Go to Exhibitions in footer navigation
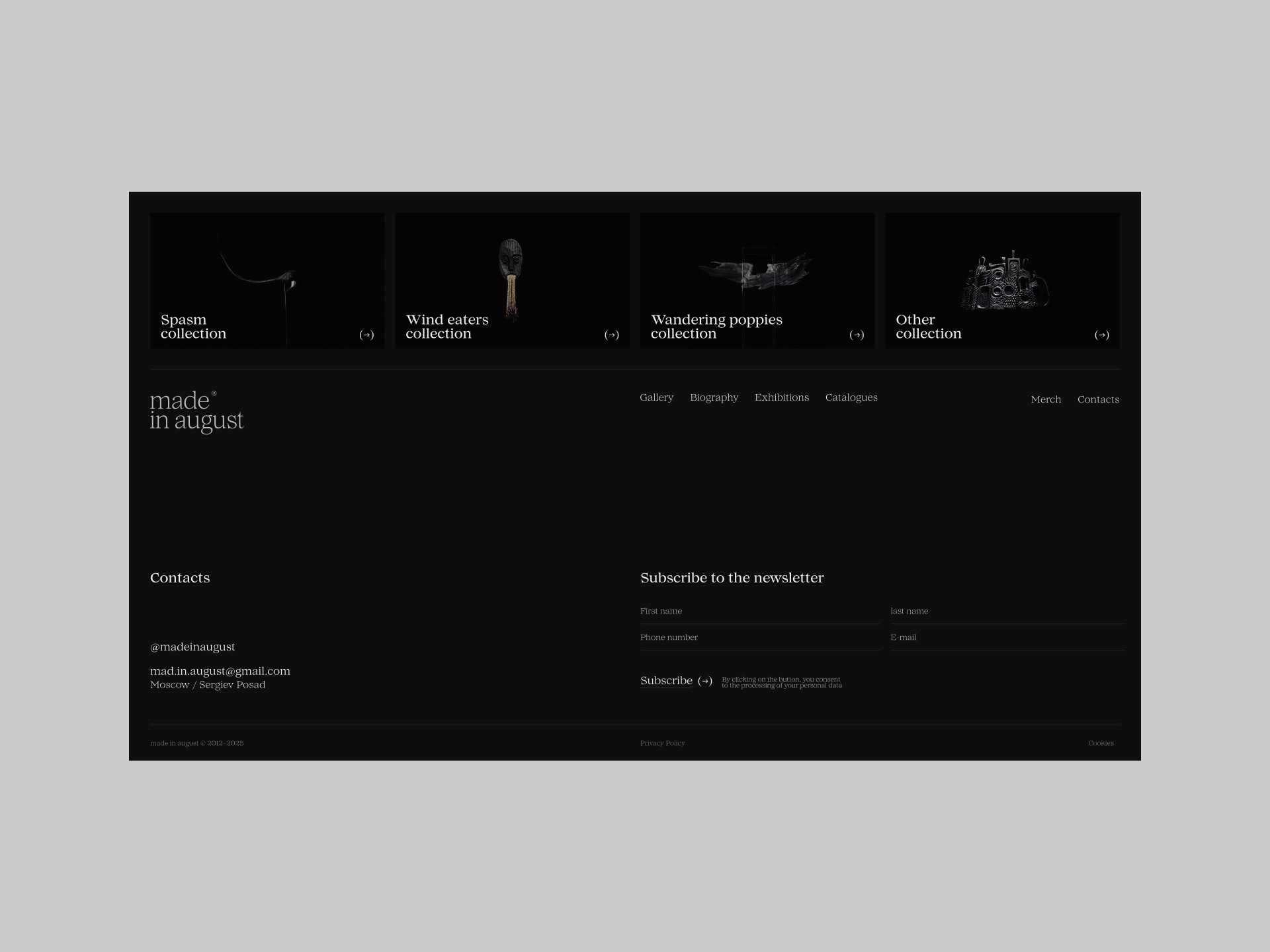 click(781, 397)
